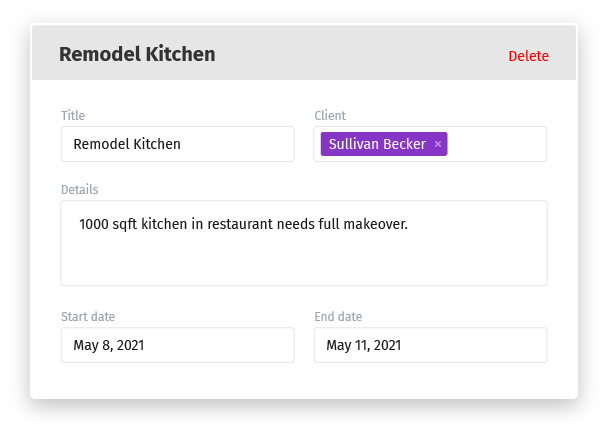This screenshot has height=436, width=608.
Task: Select the Sullivan Becker client tag name
Action: [377, 144]
